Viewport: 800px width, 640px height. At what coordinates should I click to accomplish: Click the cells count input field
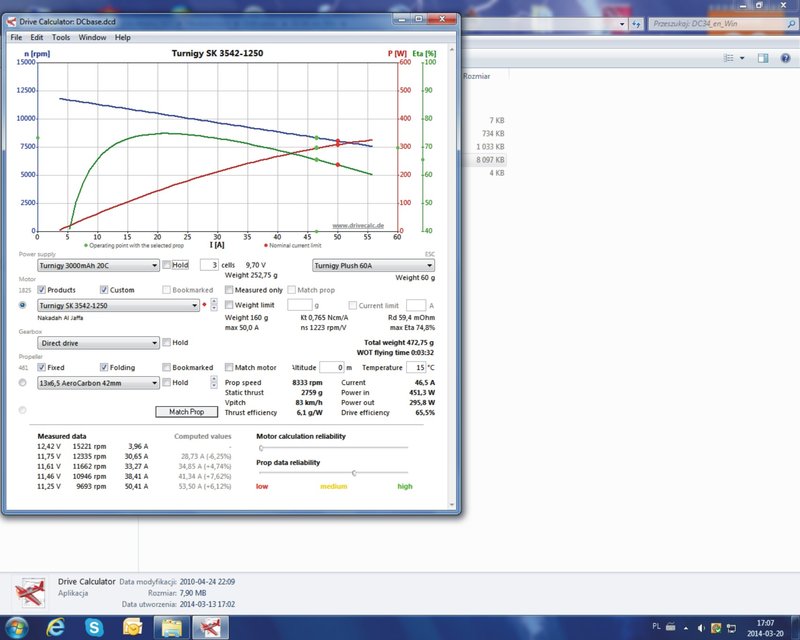[x=209, y=265]
